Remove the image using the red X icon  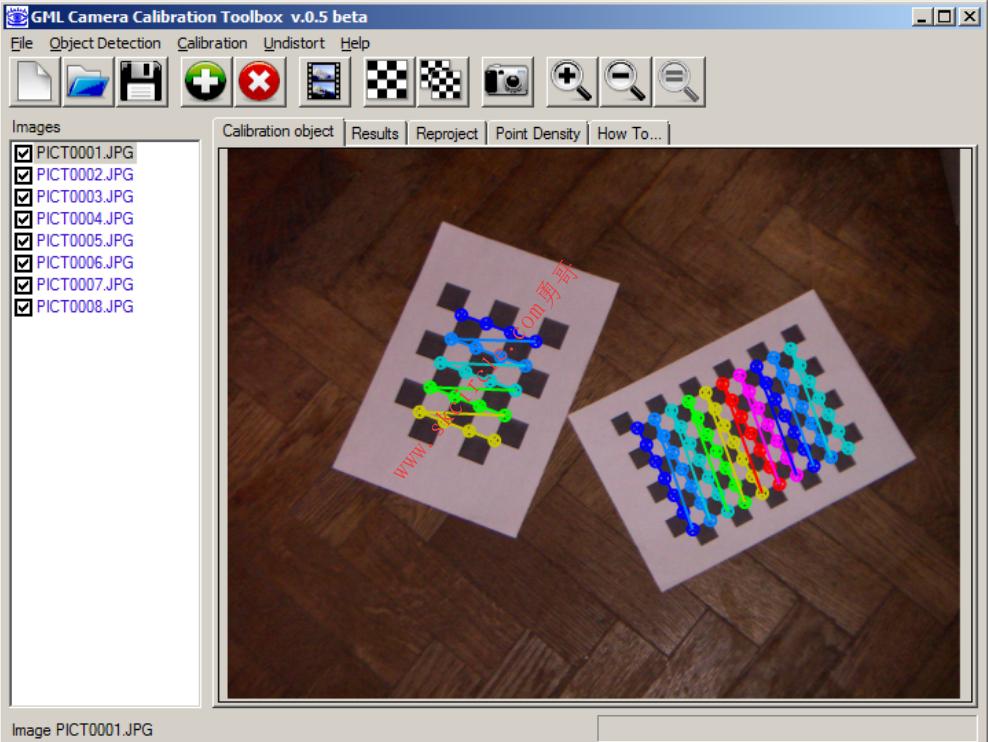pos(259,81)
